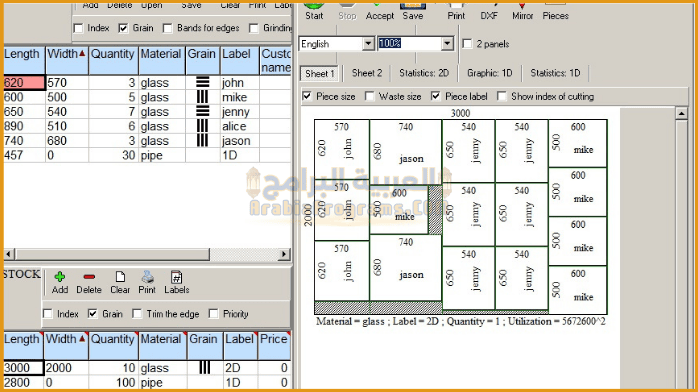698x392 pixels.
Task: Click the Accept toolbar button
Action: pos(380,11)
